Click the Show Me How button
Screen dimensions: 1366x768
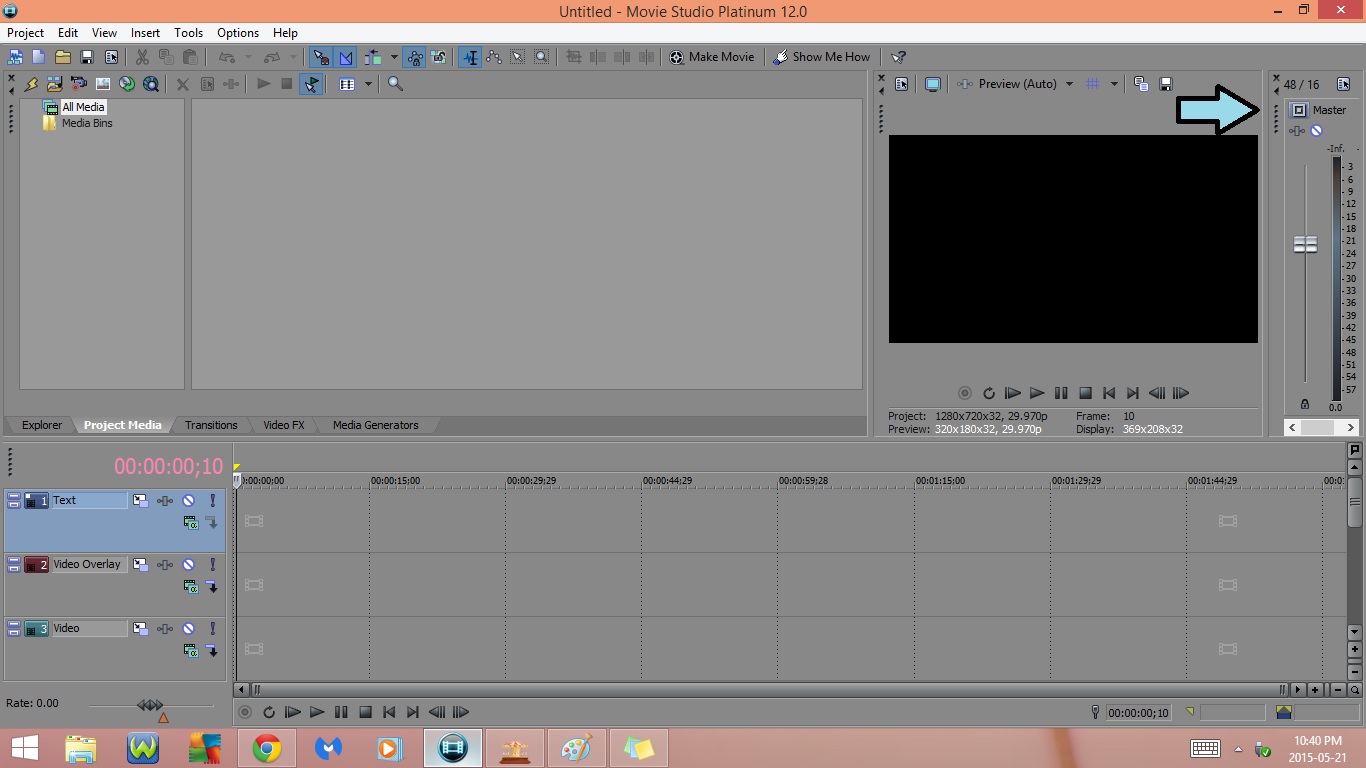[822, 57]
